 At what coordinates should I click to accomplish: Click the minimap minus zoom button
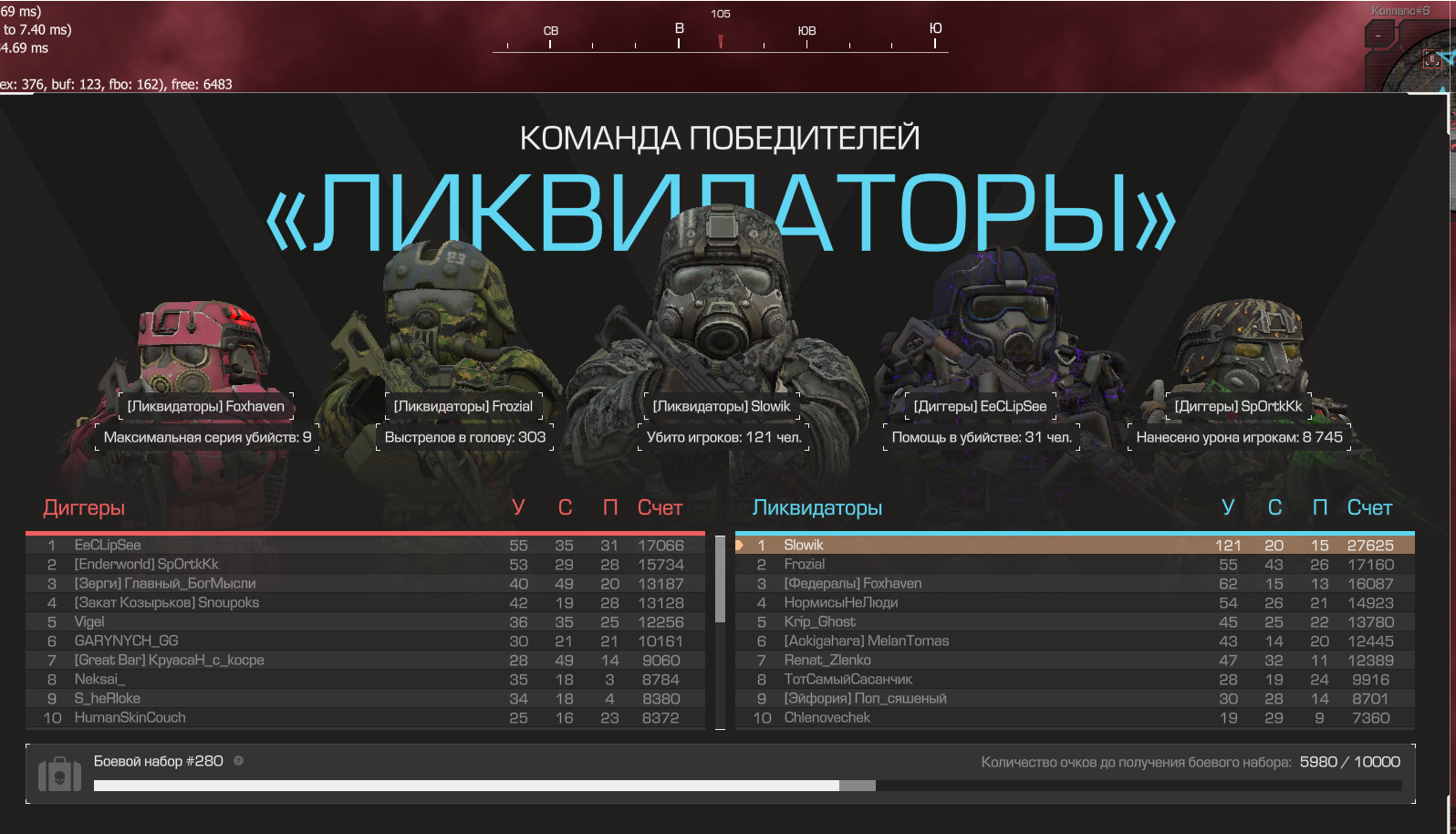point(1378,36)
